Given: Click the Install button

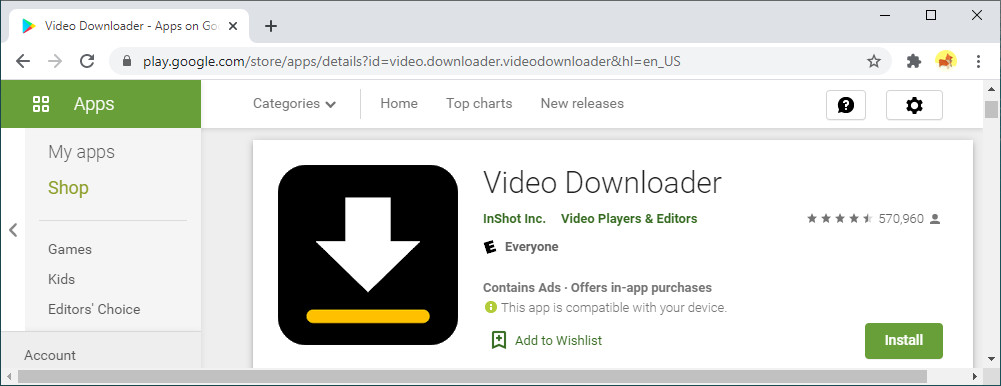Looking at the screenshot, I should click(x=903, y=341).
